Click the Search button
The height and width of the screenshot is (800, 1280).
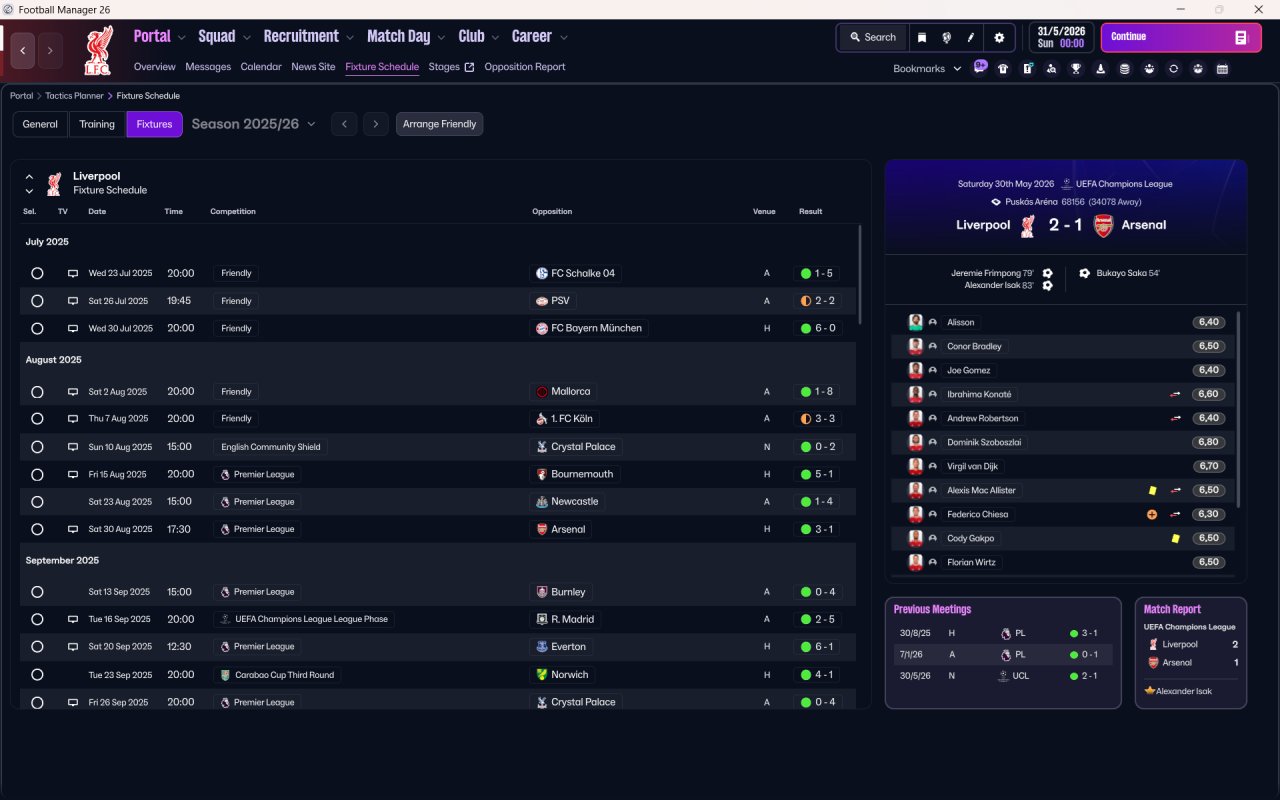(x=872, y=37)
